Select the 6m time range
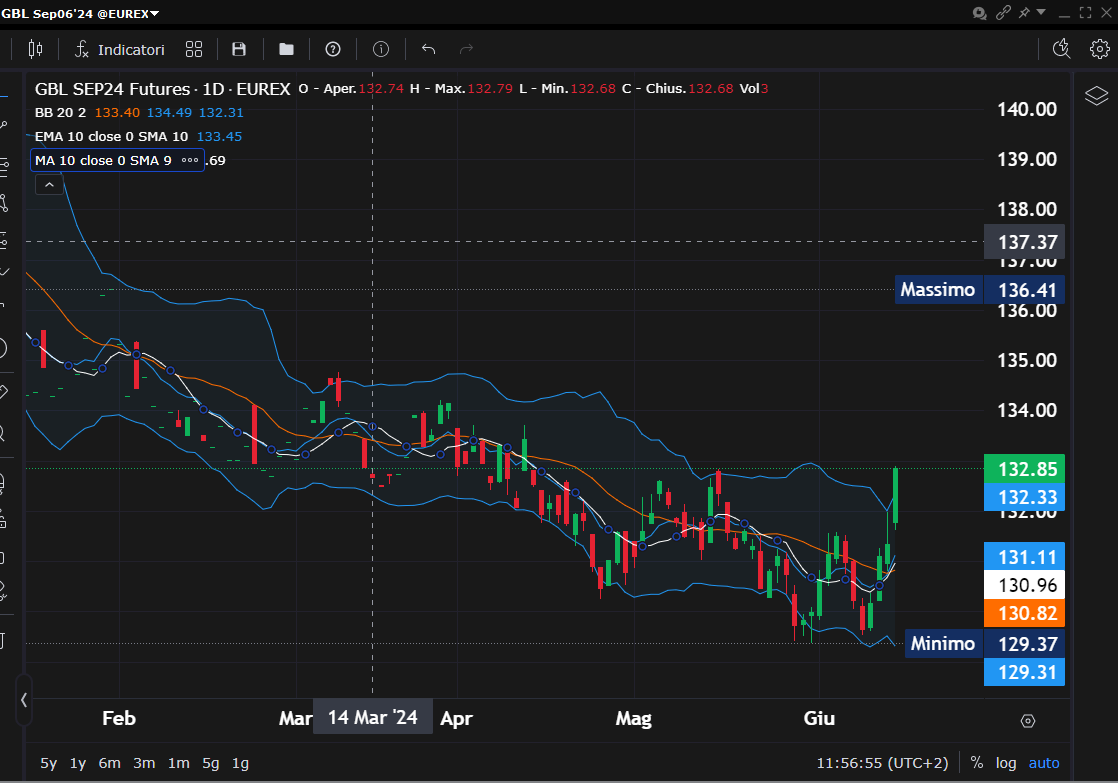Screen dimensions: 1118x783 (109, 763)
